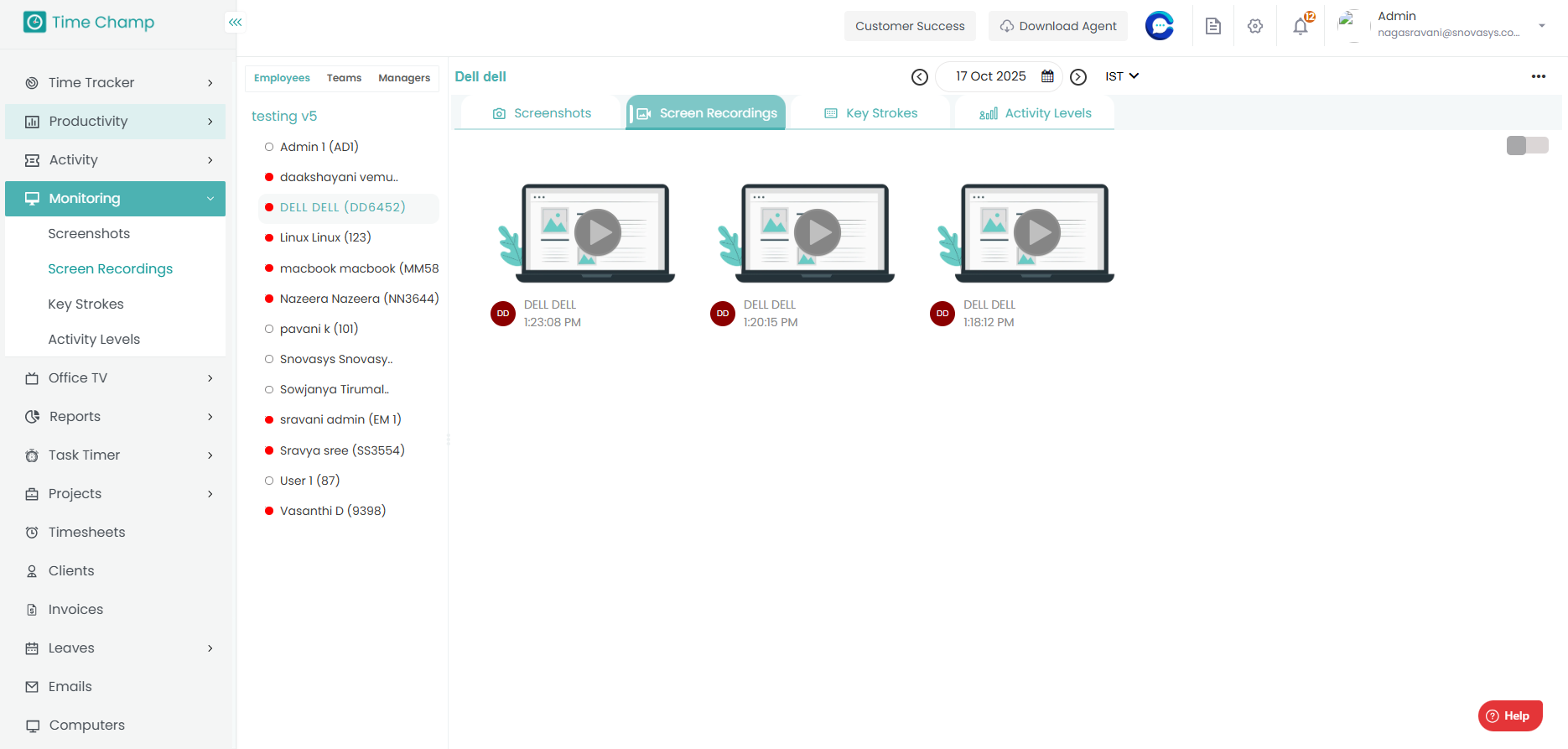Viewport: 1568px width, 749px height.
Task: Expand the Projects menu chevron
Action: 210,494
